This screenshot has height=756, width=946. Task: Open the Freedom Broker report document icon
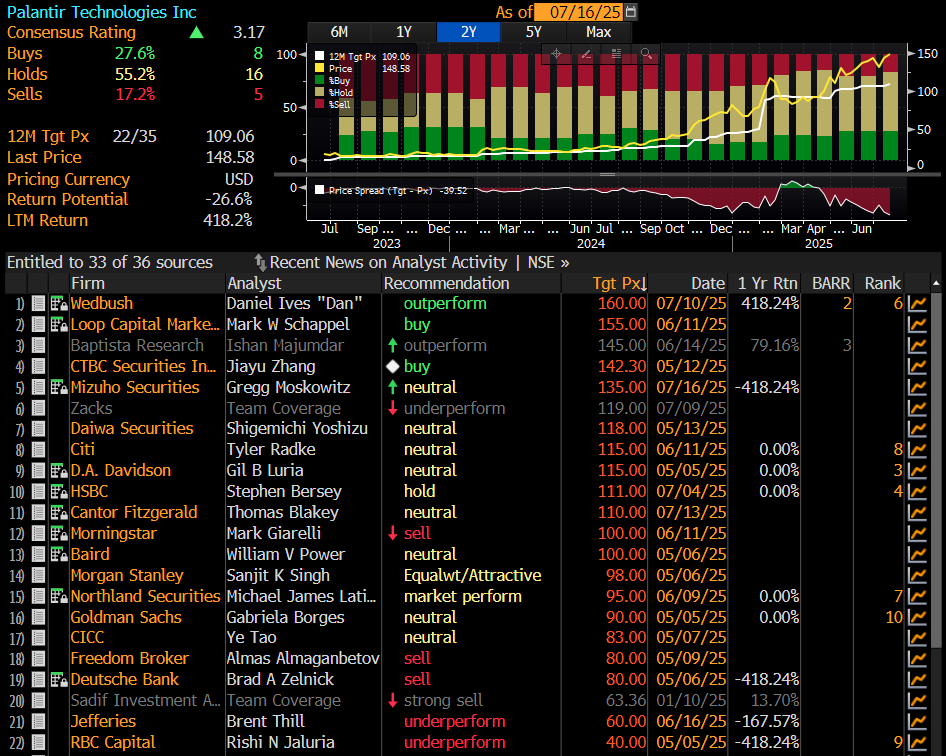coord(39,659)
